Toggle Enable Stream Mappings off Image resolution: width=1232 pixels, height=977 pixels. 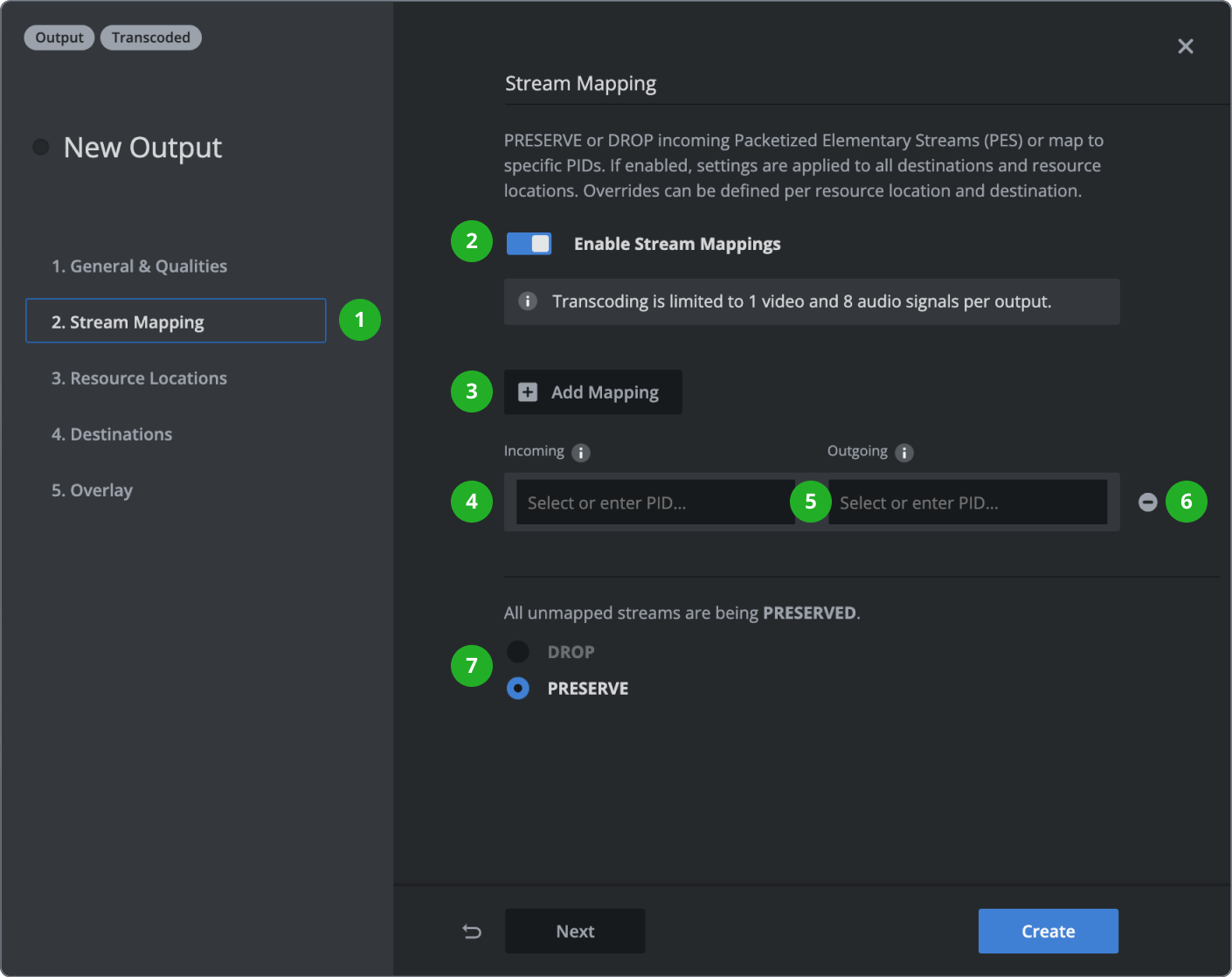click(528, 244)
